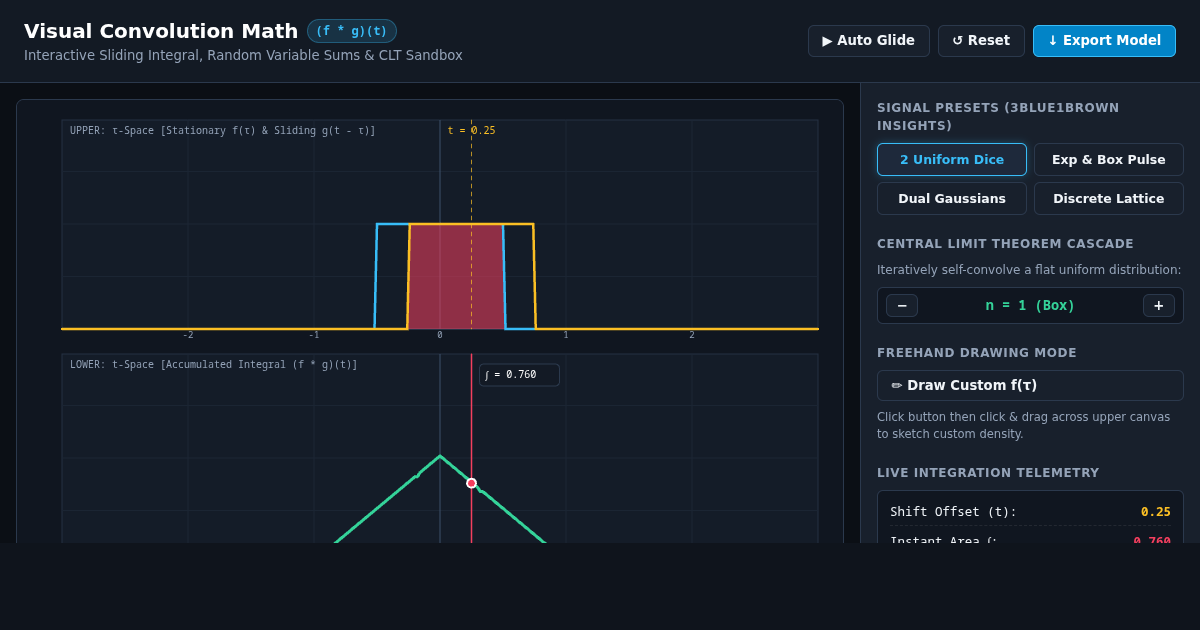The height and width of the screenshot is (630, 1200).
Task: Click the Reset button
Action: tap(981, 41)
